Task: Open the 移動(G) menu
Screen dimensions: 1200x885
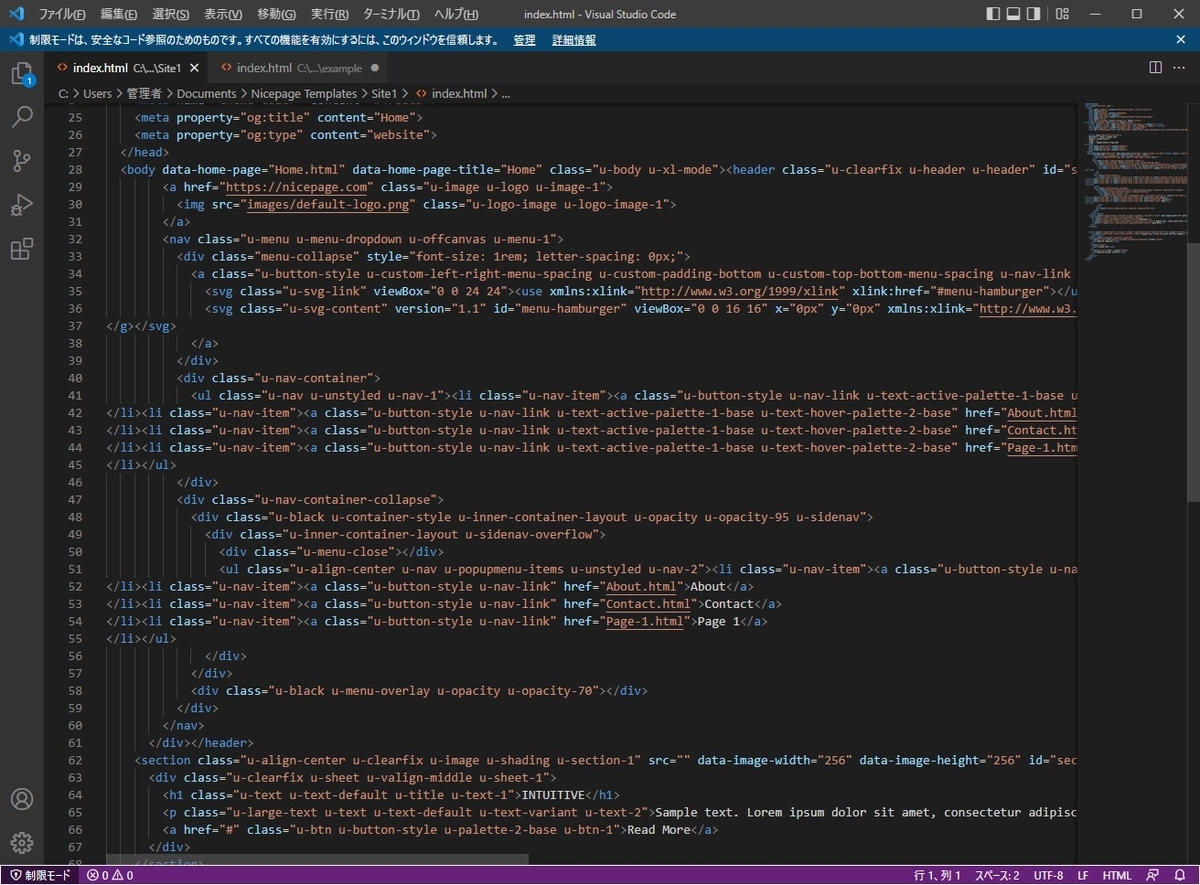Action: pyautogui.click(x=276, y=14)
